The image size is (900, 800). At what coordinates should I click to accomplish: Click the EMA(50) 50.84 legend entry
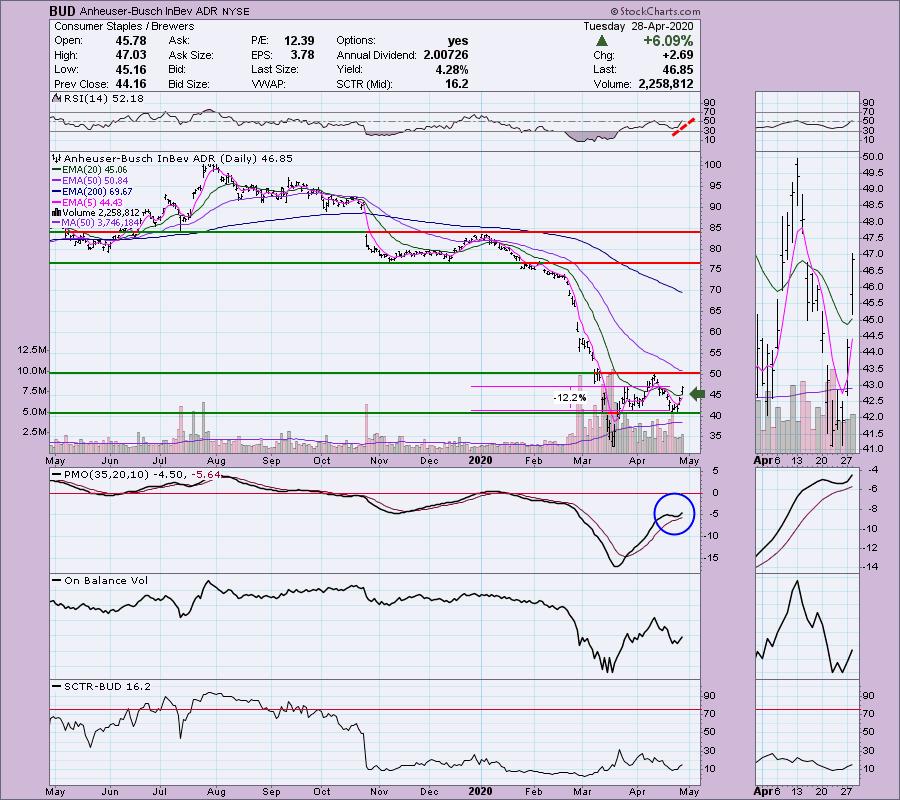tap(90, 181)
